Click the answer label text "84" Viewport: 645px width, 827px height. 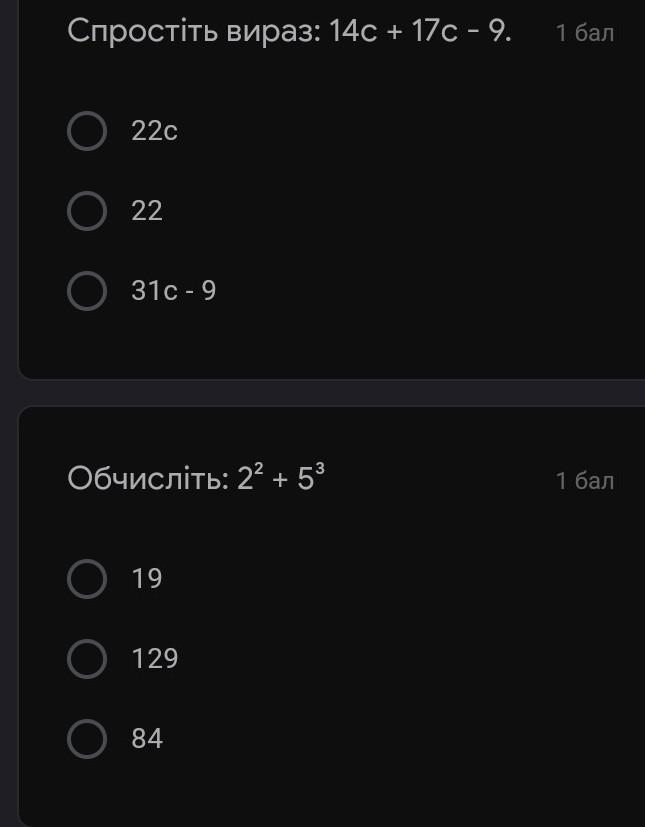147,739
